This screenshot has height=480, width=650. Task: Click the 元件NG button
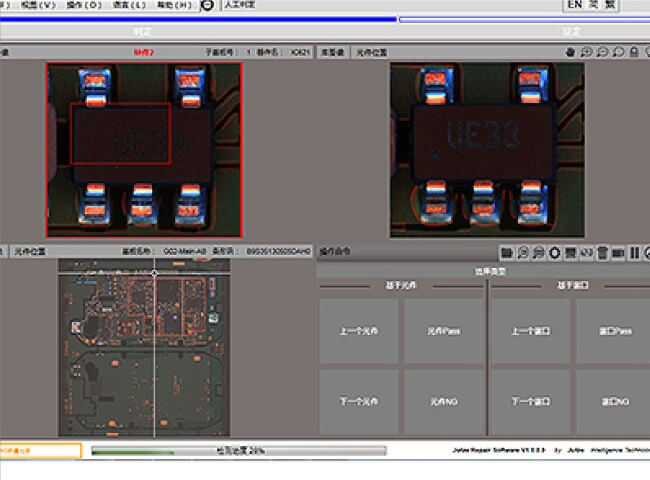441,402
